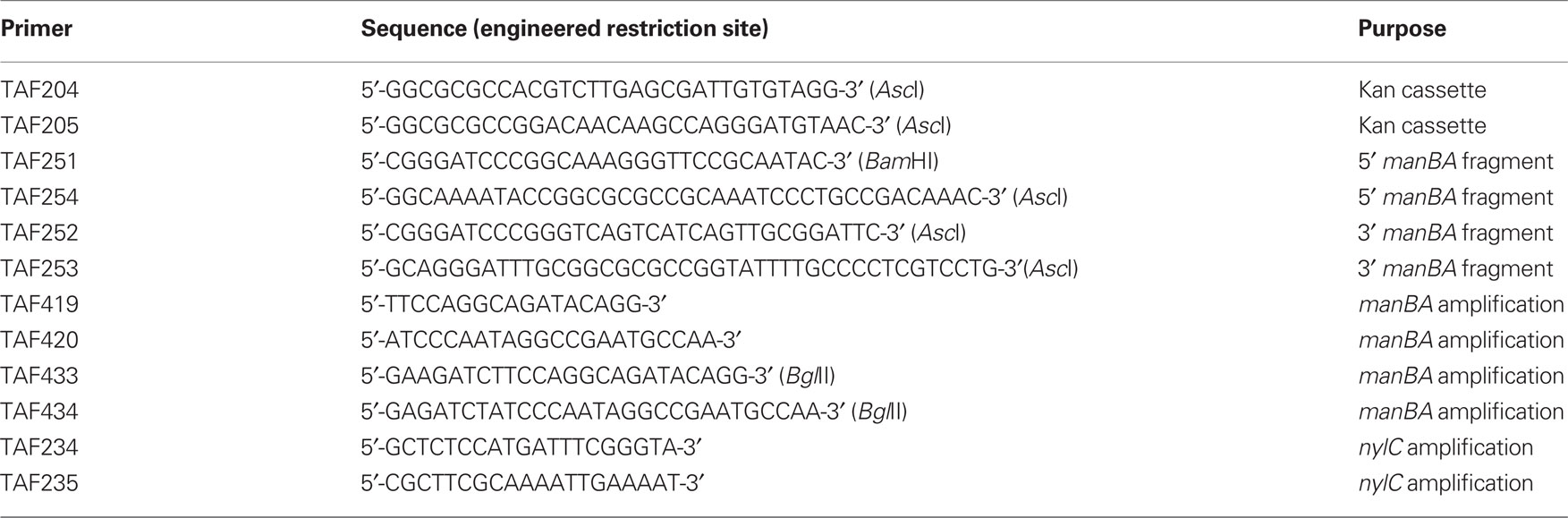
Task: Click the TAF254 sequence cell
Action: click(715, 198)
